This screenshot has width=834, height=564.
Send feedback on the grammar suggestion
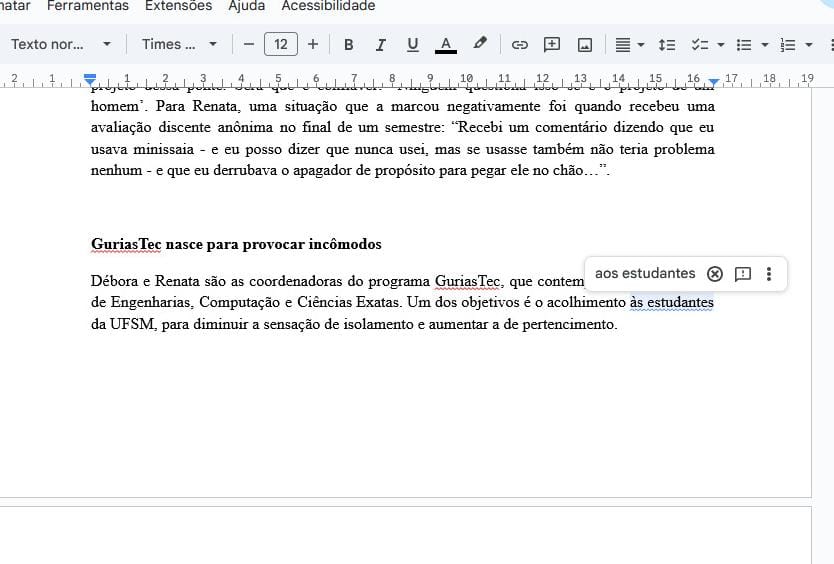tap(742, 274)
